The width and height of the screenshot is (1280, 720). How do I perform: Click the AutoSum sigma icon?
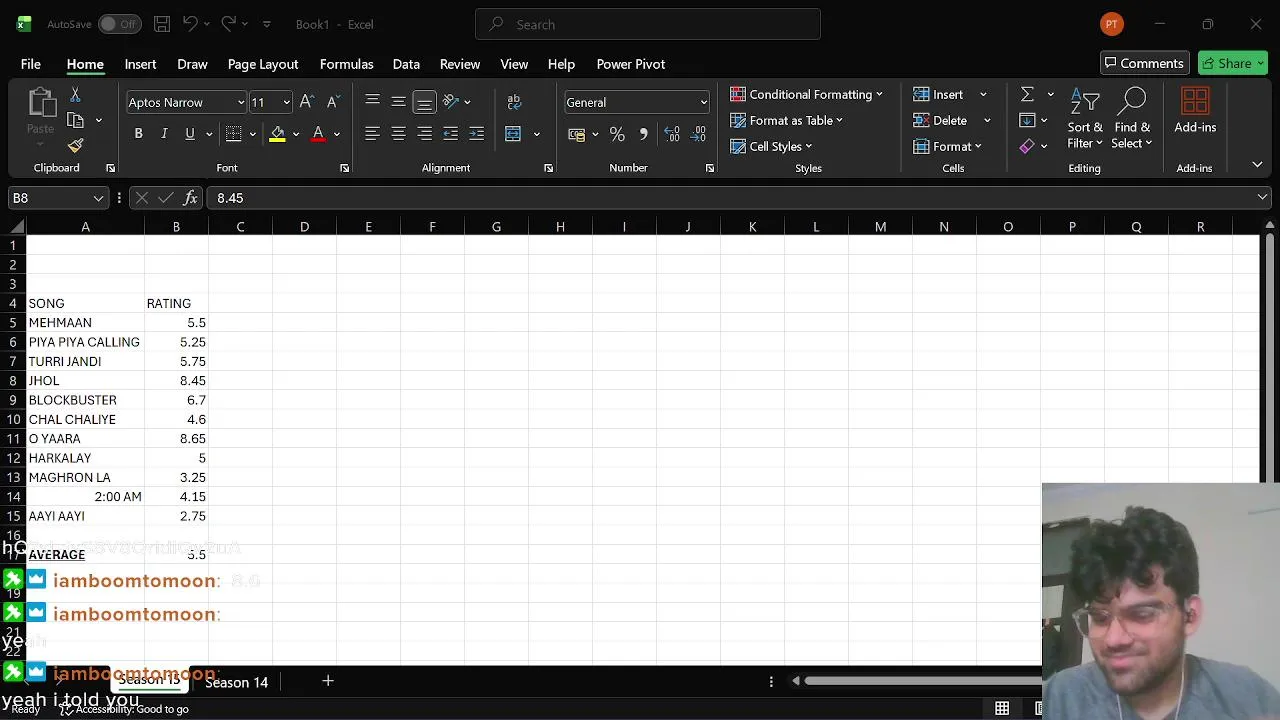tap(1027, 94)
